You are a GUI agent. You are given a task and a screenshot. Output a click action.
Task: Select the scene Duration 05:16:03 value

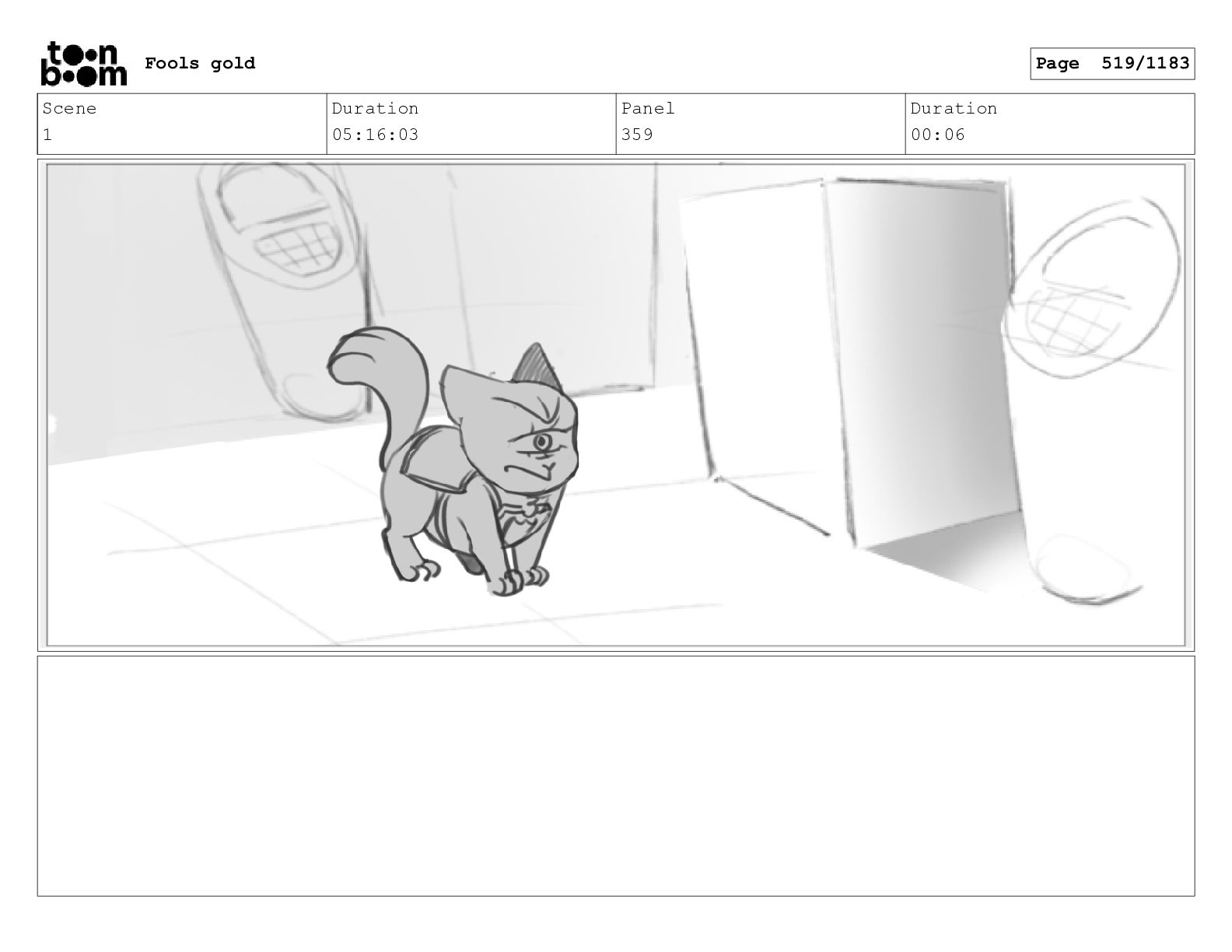[x=375, y=135]
